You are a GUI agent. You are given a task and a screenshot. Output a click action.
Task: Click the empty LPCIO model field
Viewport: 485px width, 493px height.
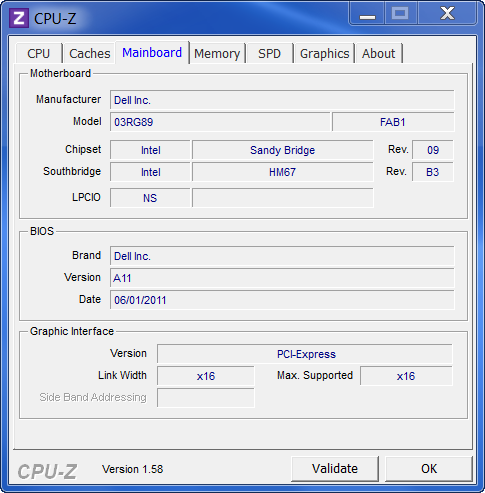(283, 198)
